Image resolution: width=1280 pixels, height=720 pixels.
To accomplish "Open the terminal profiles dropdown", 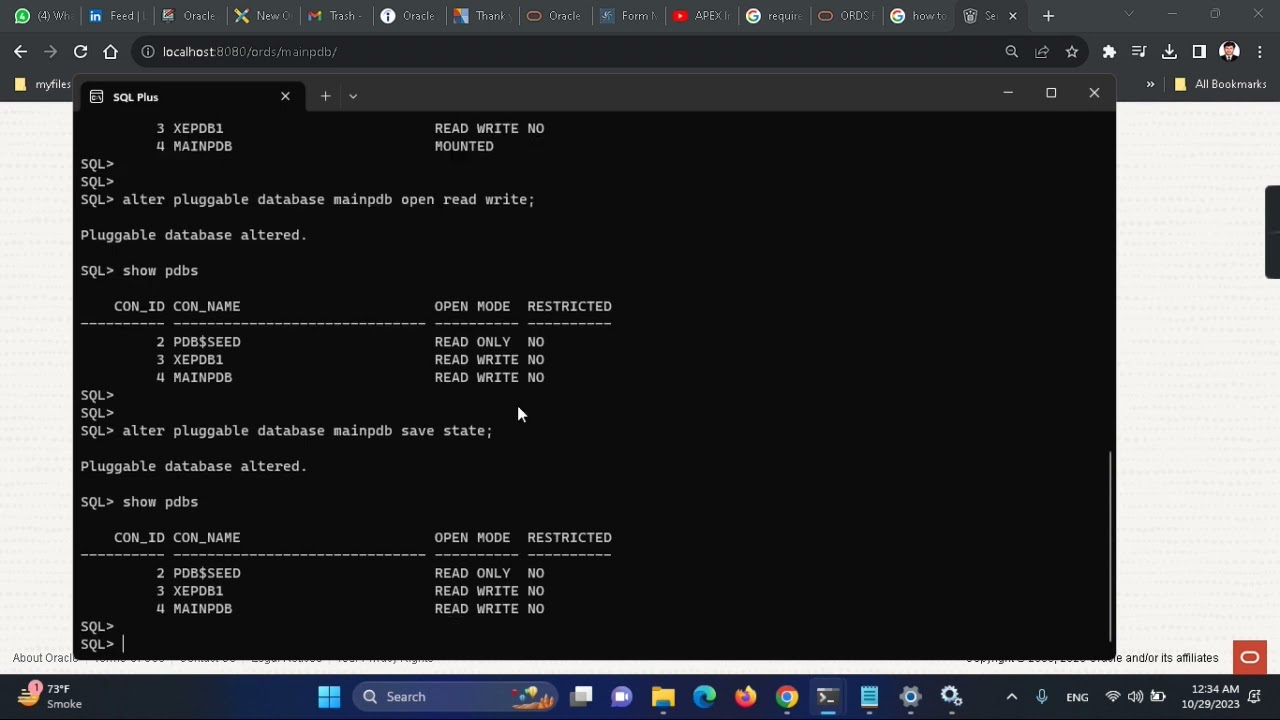I will tap(353, 96).
